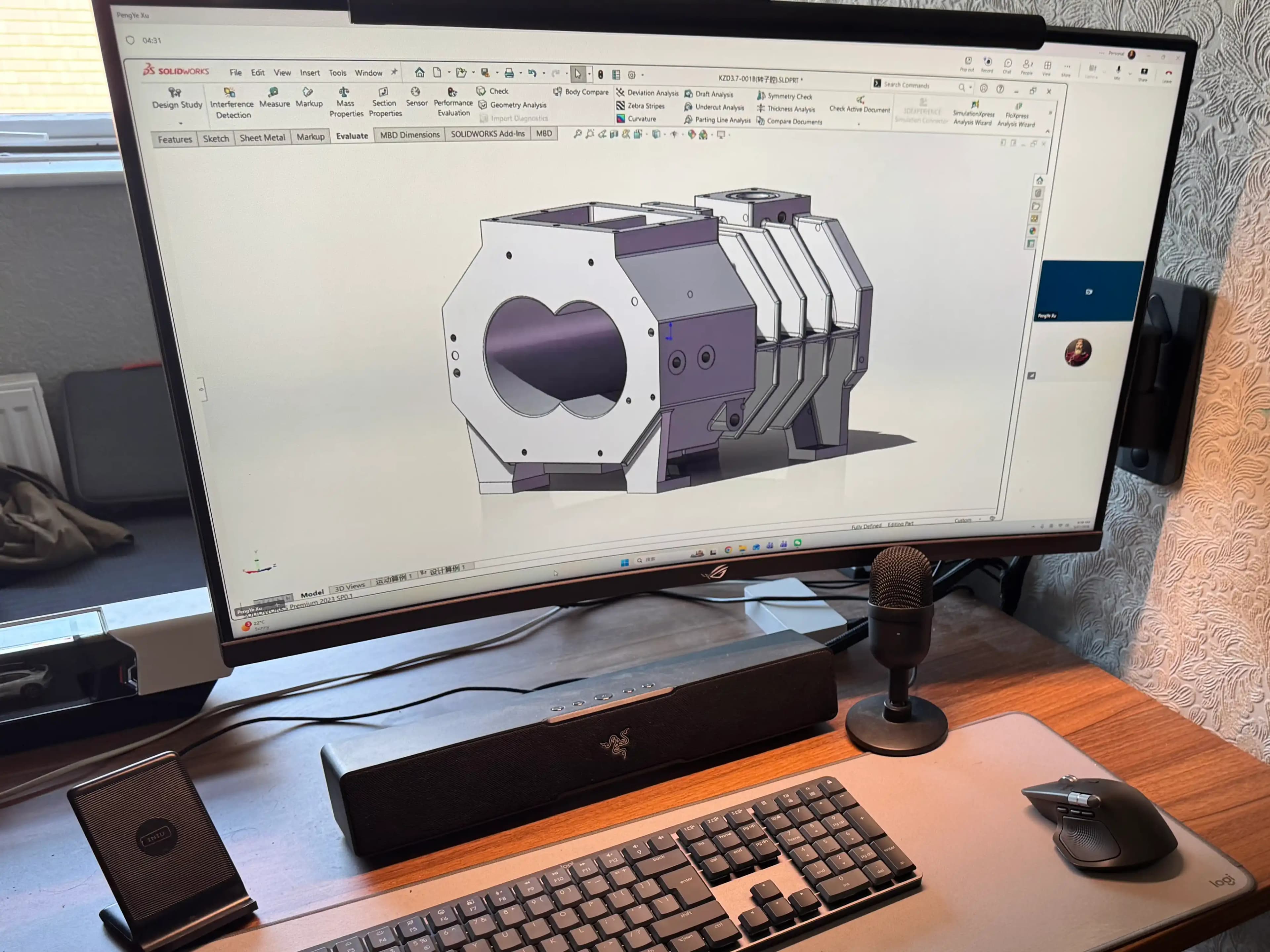
Task: Switch to the Sheet Metal tab
Action: [262, 137]
